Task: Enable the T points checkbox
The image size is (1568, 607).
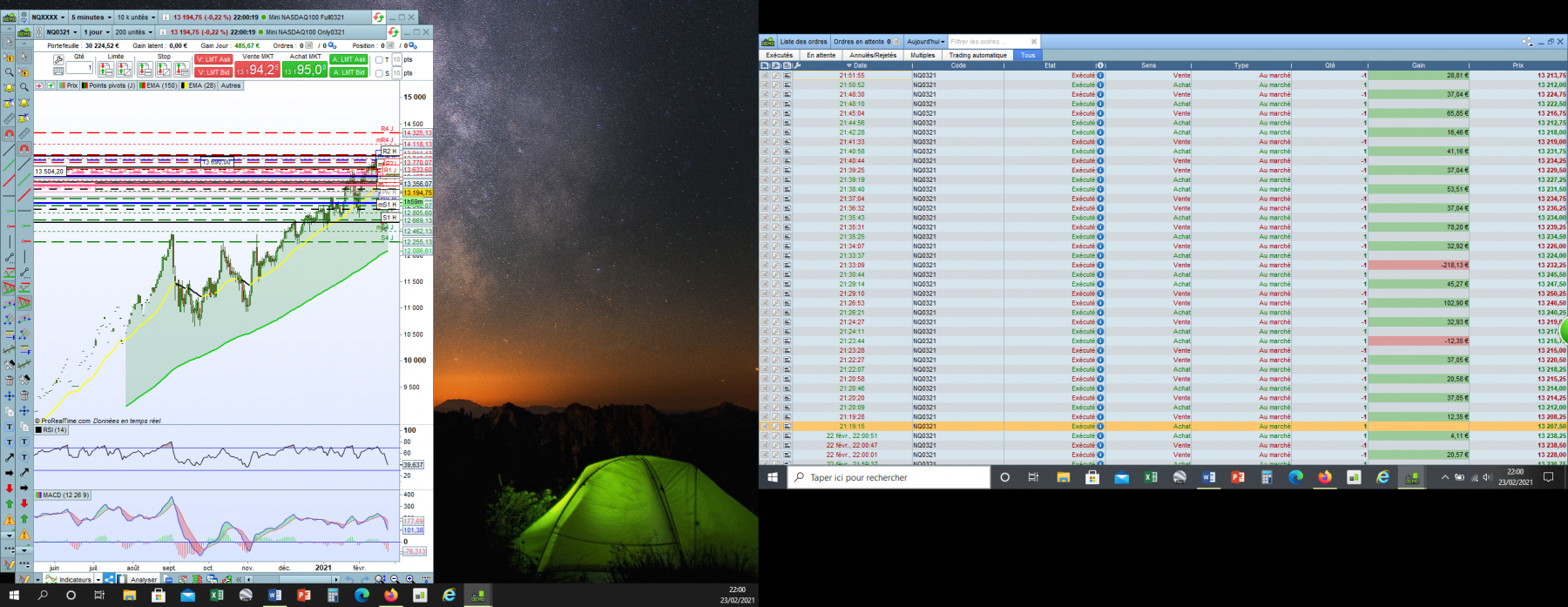Action: [379, 60]
